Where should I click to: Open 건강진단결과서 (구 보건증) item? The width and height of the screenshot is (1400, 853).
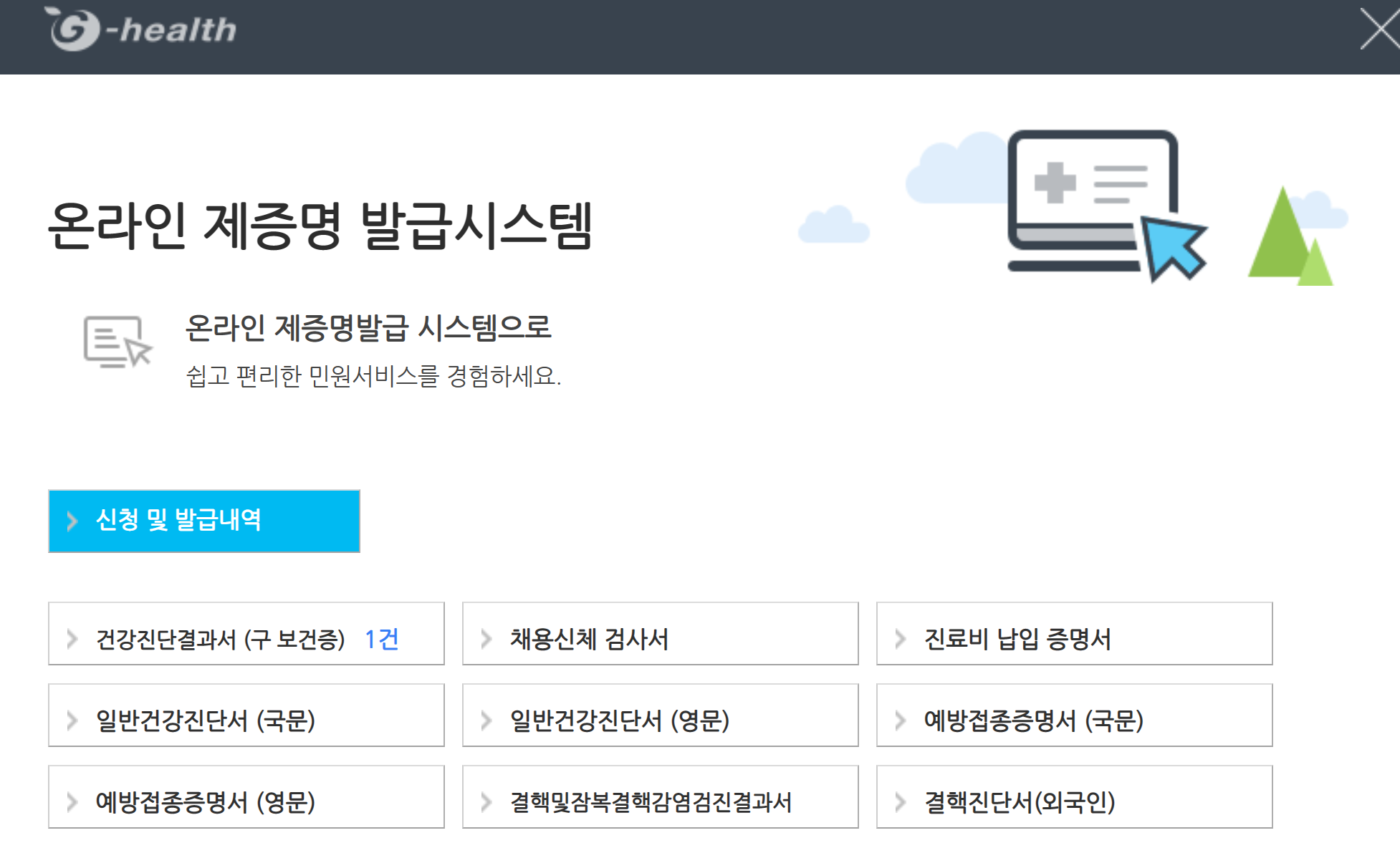pyautogui.click(x=220, y=638)
